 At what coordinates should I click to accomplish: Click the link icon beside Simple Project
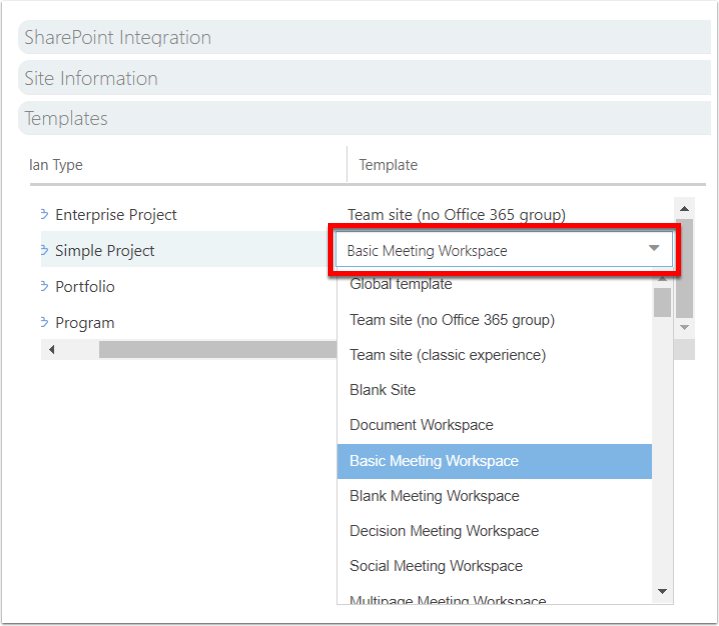(44, 250)
